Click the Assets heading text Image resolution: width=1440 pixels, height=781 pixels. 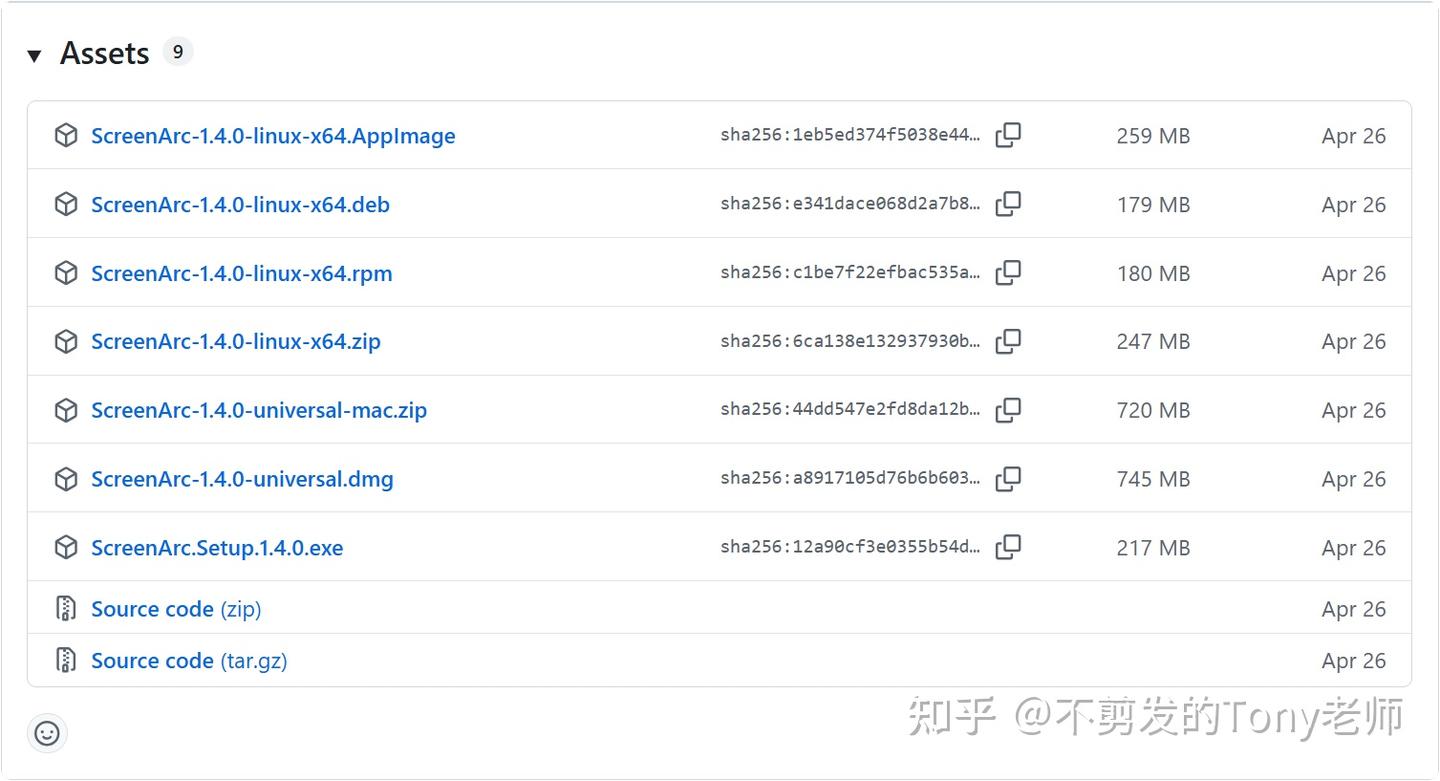coord(105,54)
